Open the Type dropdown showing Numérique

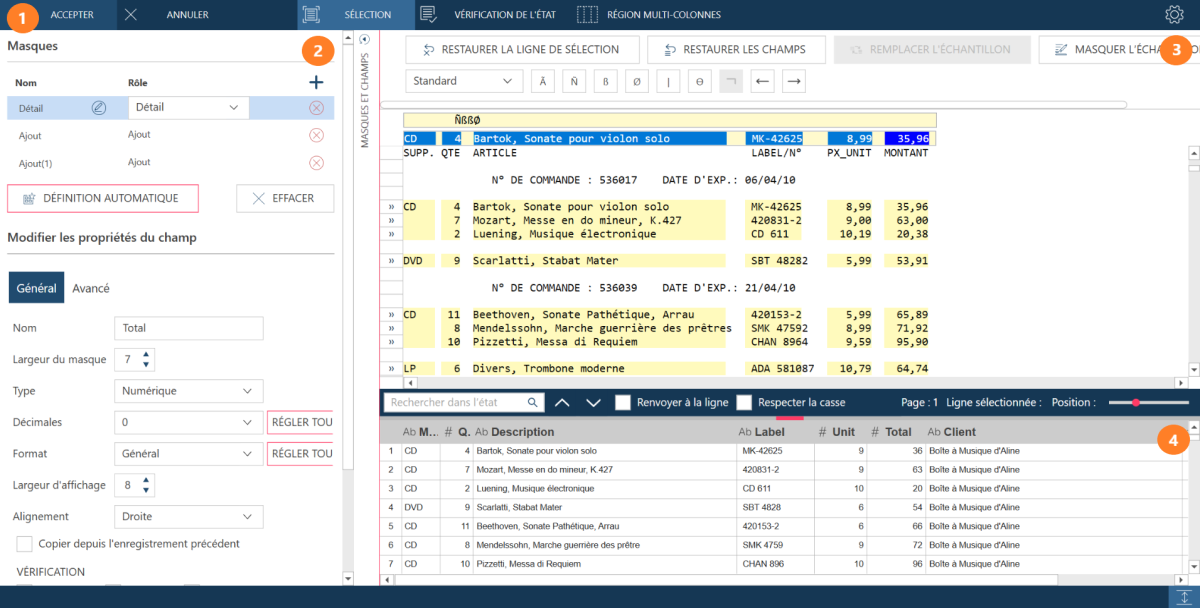click(x=188, y=391)
